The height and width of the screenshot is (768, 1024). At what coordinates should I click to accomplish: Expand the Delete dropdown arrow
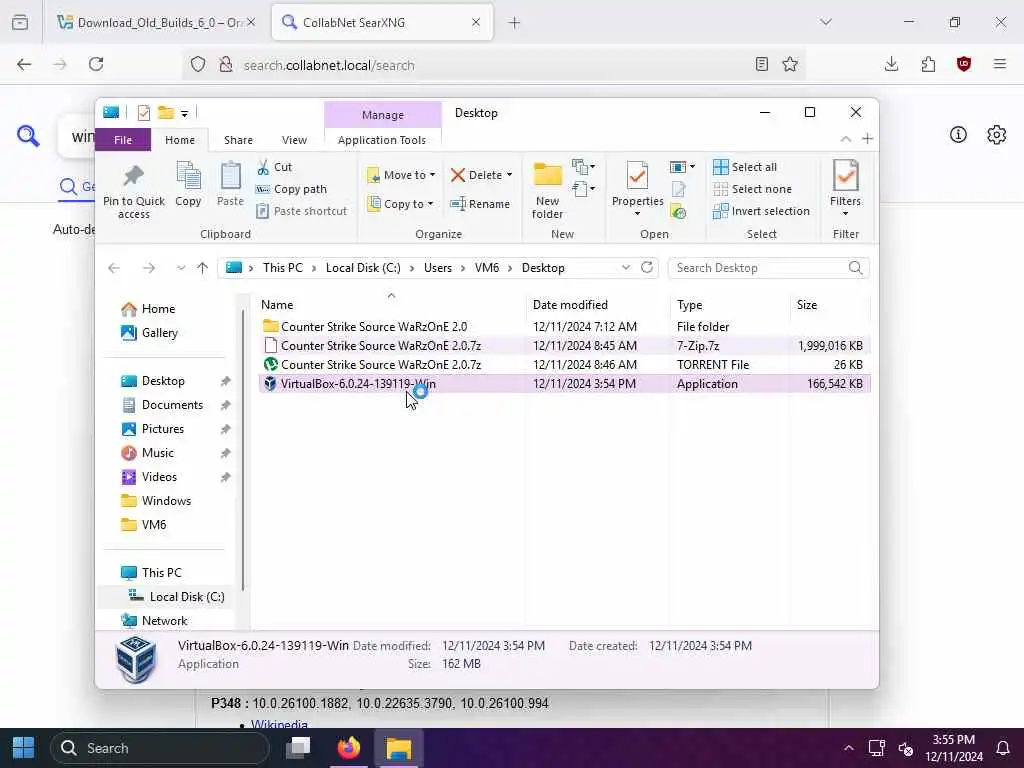pos(509,175)
